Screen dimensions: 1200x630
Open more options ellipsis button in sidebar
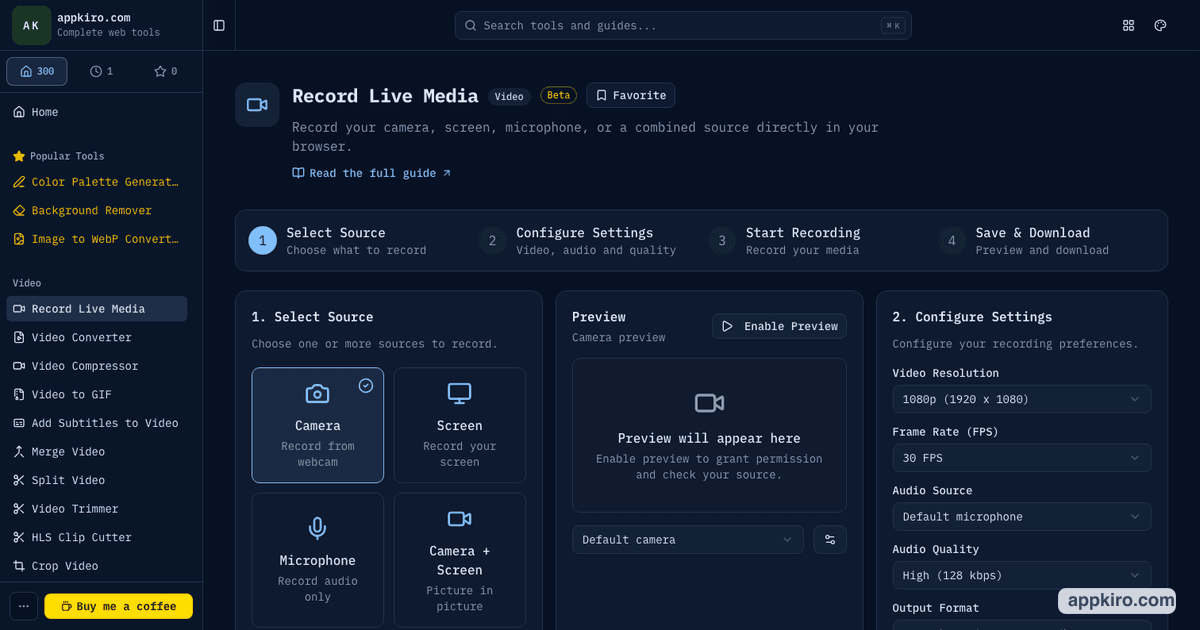24,606
